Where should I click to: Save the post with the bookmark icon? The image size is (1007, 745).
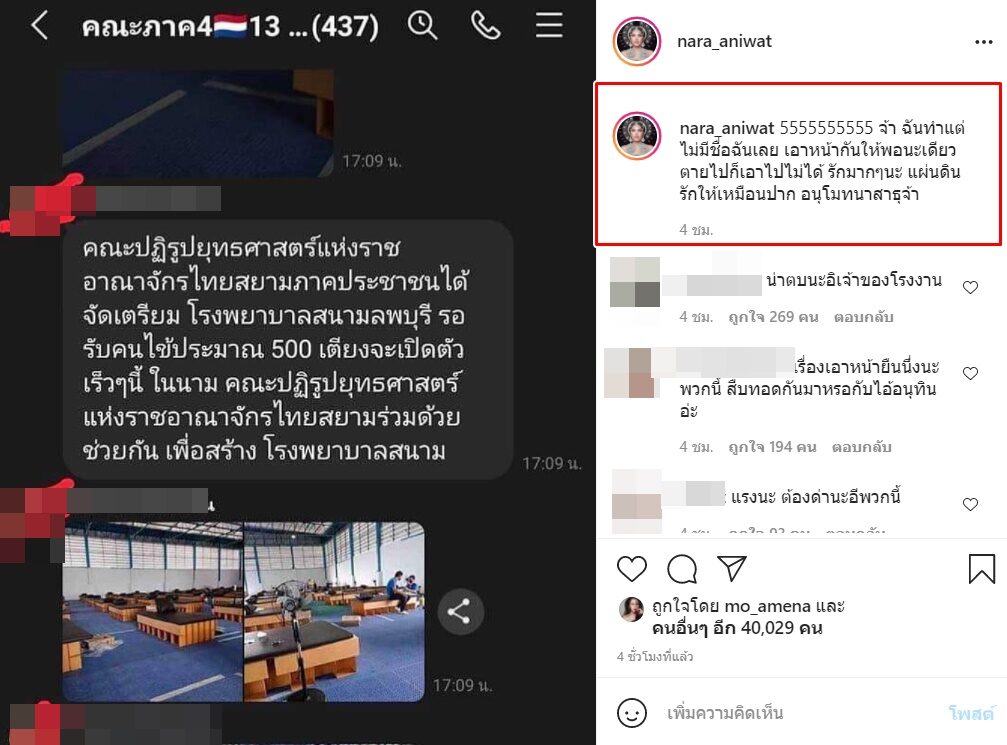(981, 569)
